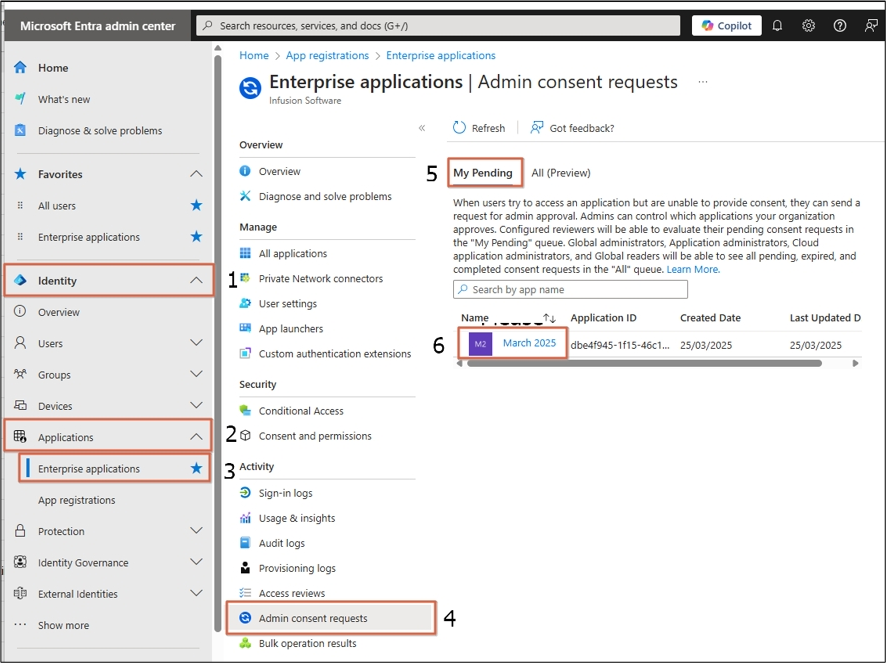Expand the Protection section chevron

click(x=196, y=531)
